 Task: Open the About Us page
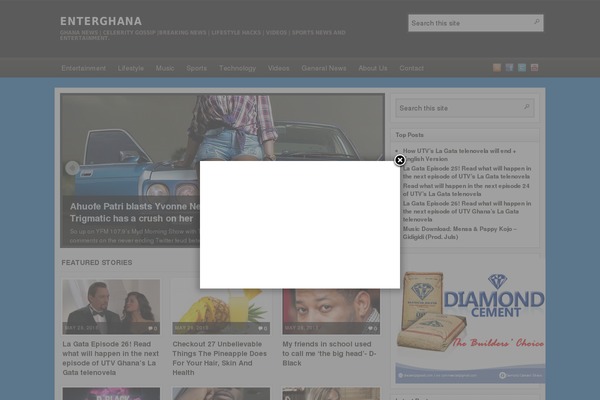[373, 68]
